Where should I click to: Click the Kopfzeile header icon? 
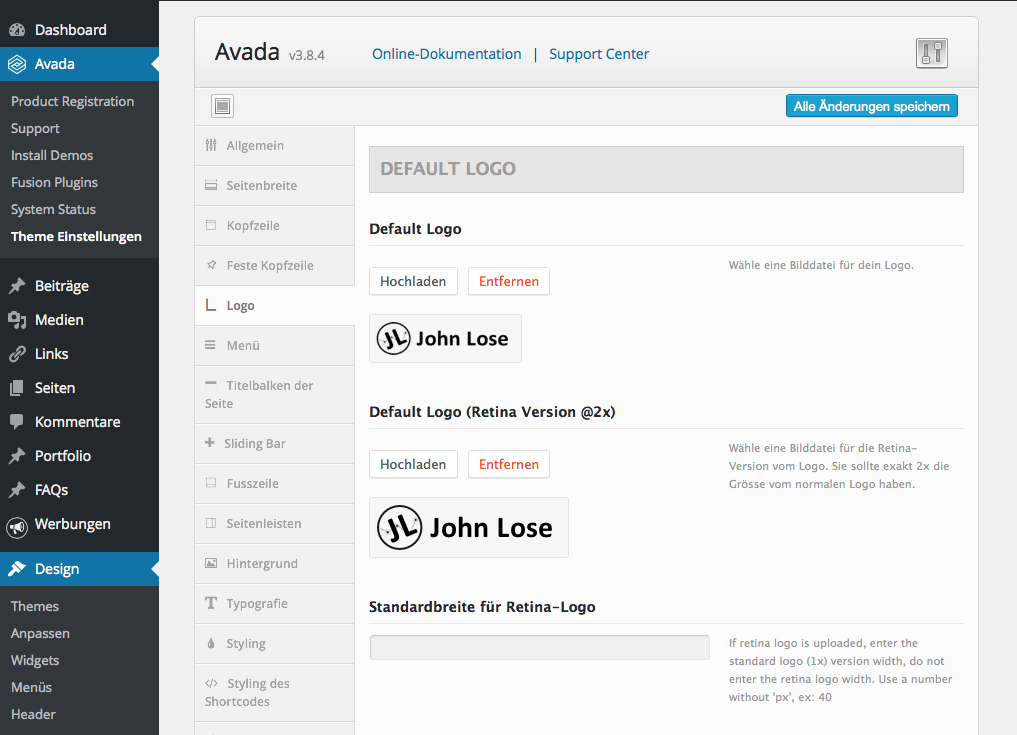(x=211, y=225)
